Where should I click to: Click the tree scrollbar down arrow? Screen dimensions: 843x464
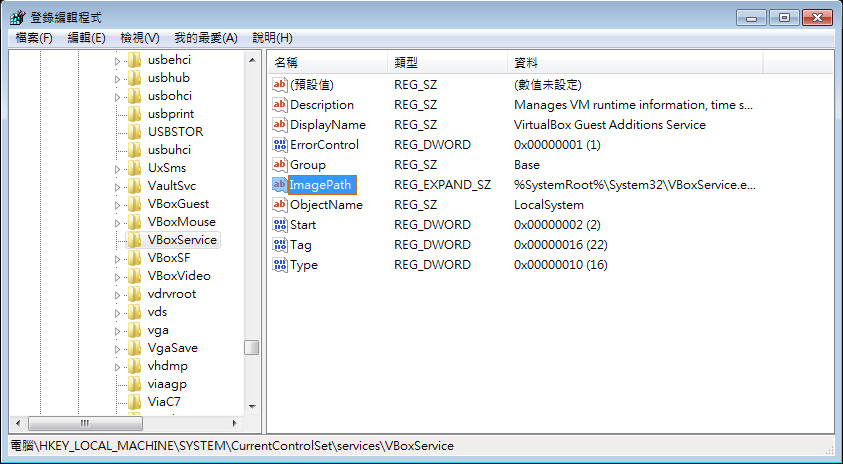tap(252, 406)
